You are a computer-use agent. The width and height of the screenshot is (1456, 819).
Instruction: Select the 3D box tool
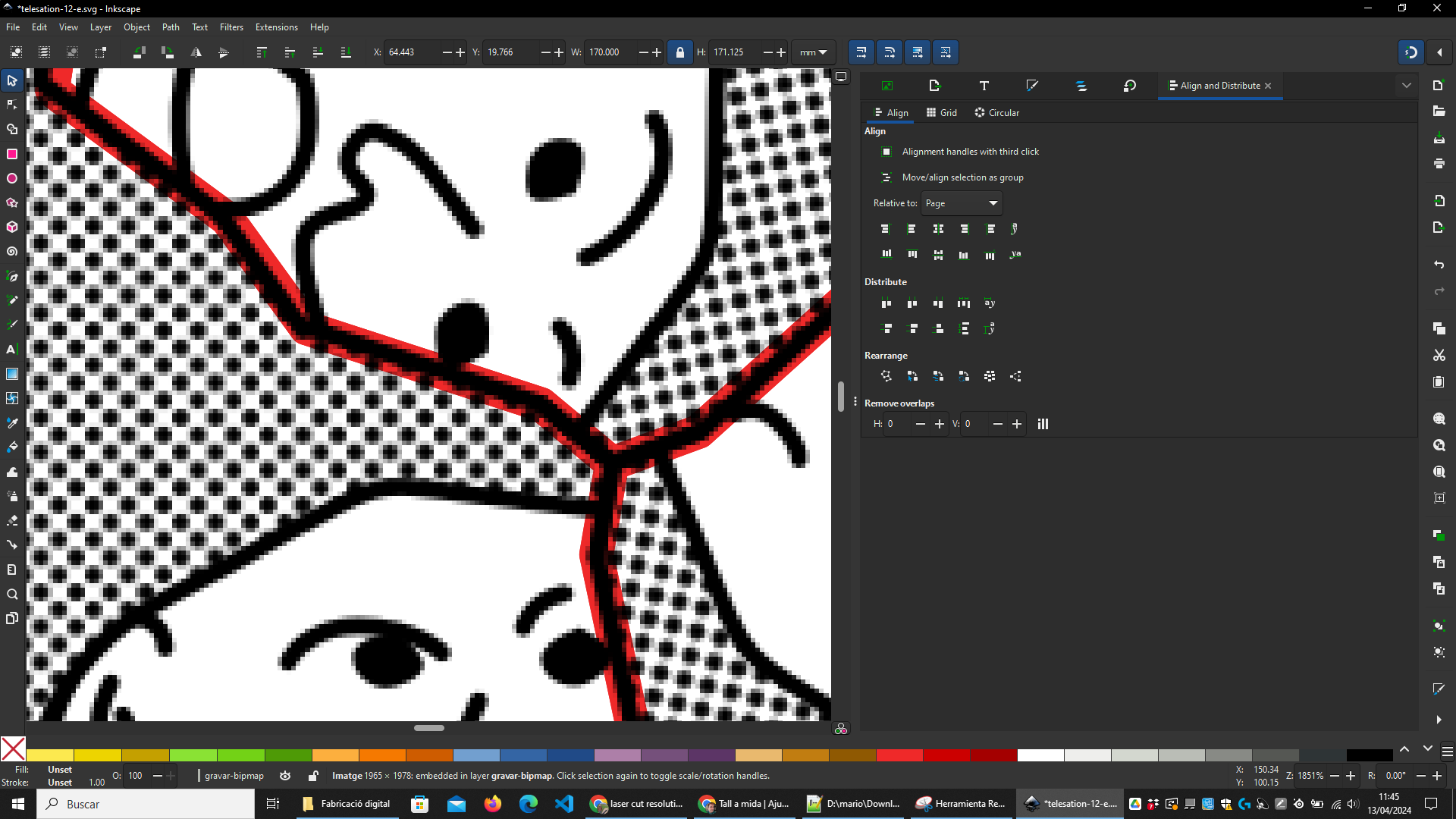12,227
